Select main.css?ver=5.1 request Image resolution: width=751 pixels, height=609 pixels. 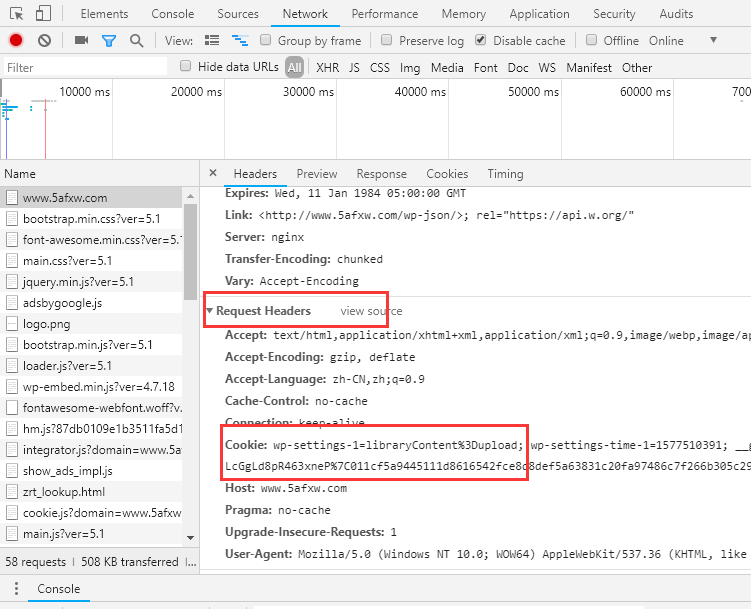tap(91, 260)
